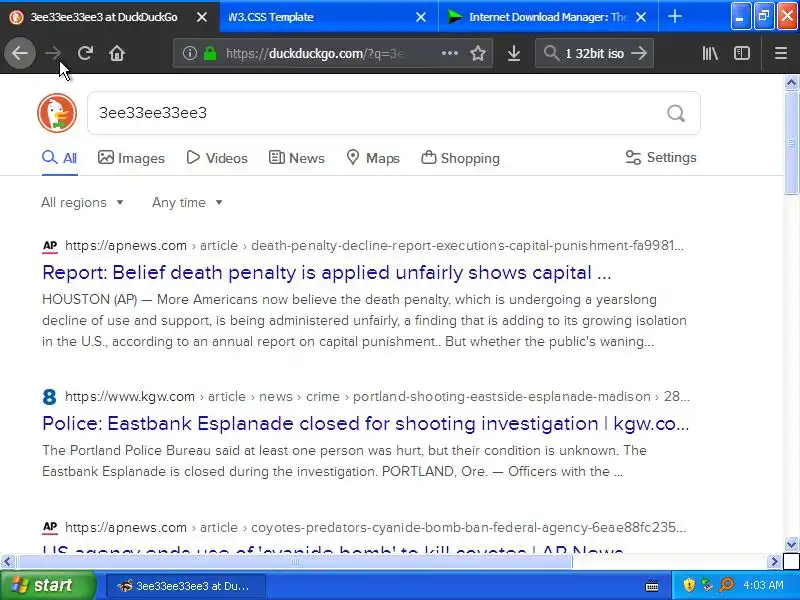Open the browser home page

coord(117,53)
